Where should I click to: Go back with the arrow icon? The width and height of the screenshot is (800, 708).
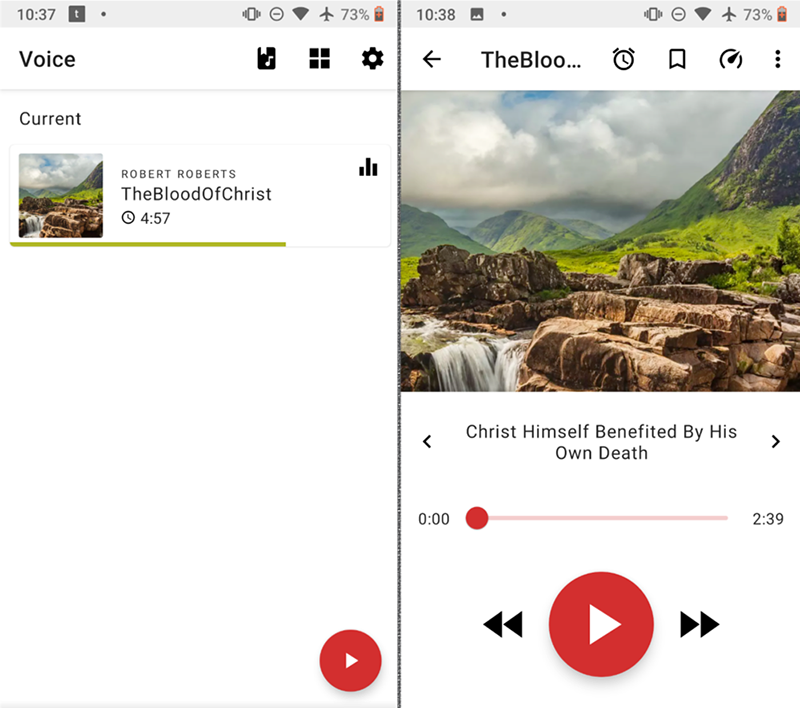point(432,59)
